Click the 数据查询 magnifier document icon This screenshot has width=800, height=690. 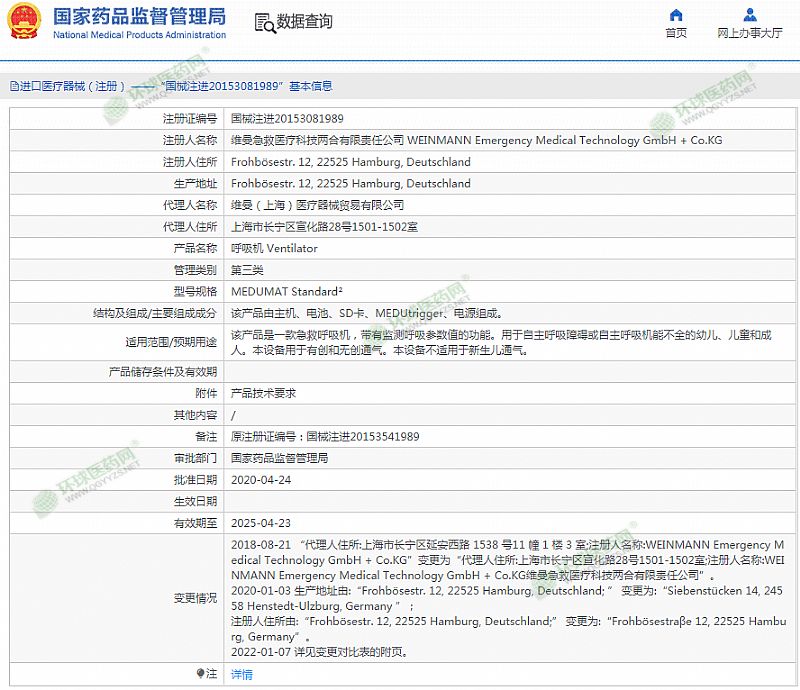[264, 22]
